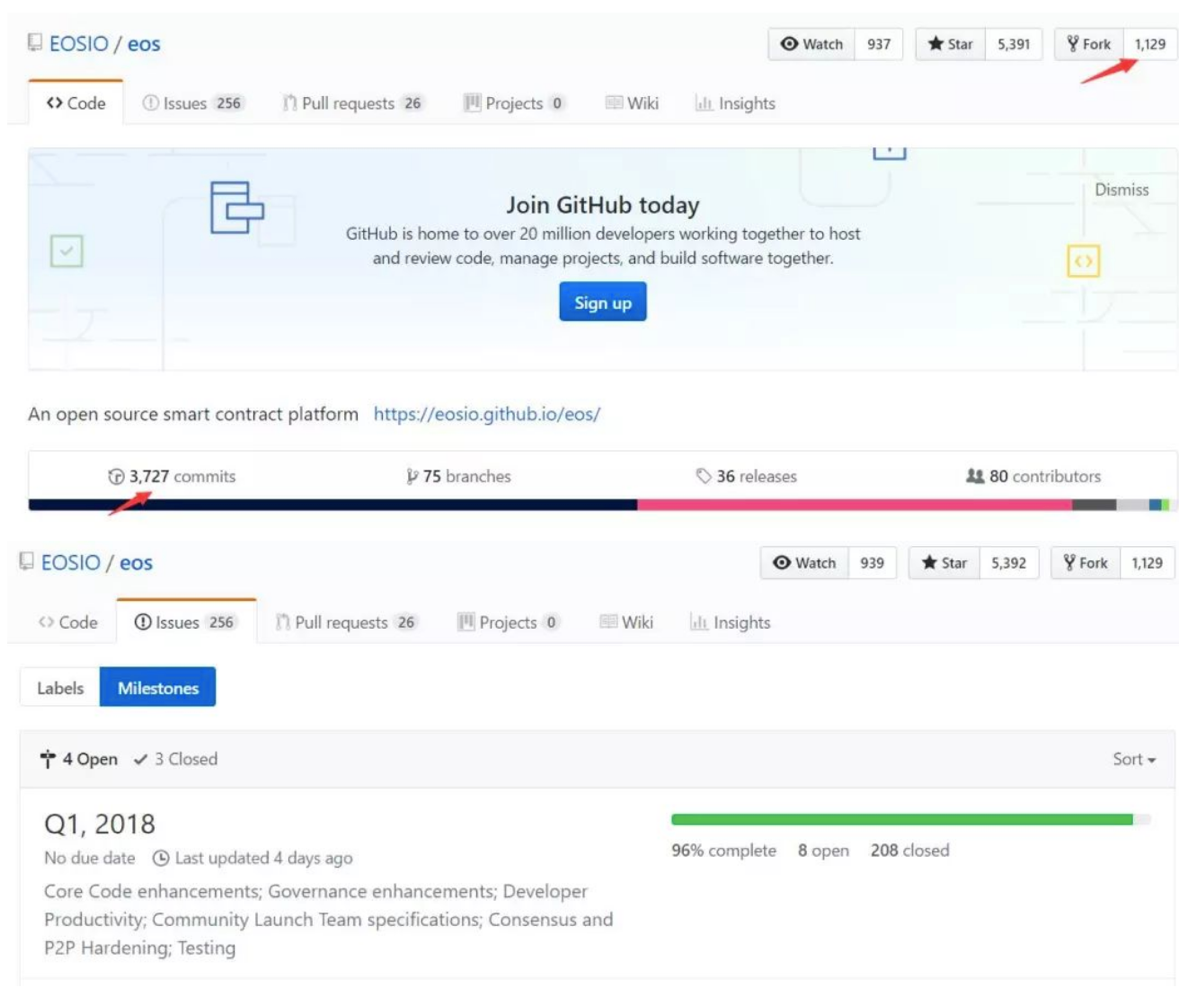Viewport: 1179px width, 997px height.
Task: Select the active Code tab in top navigation
Action: point(76,103)
